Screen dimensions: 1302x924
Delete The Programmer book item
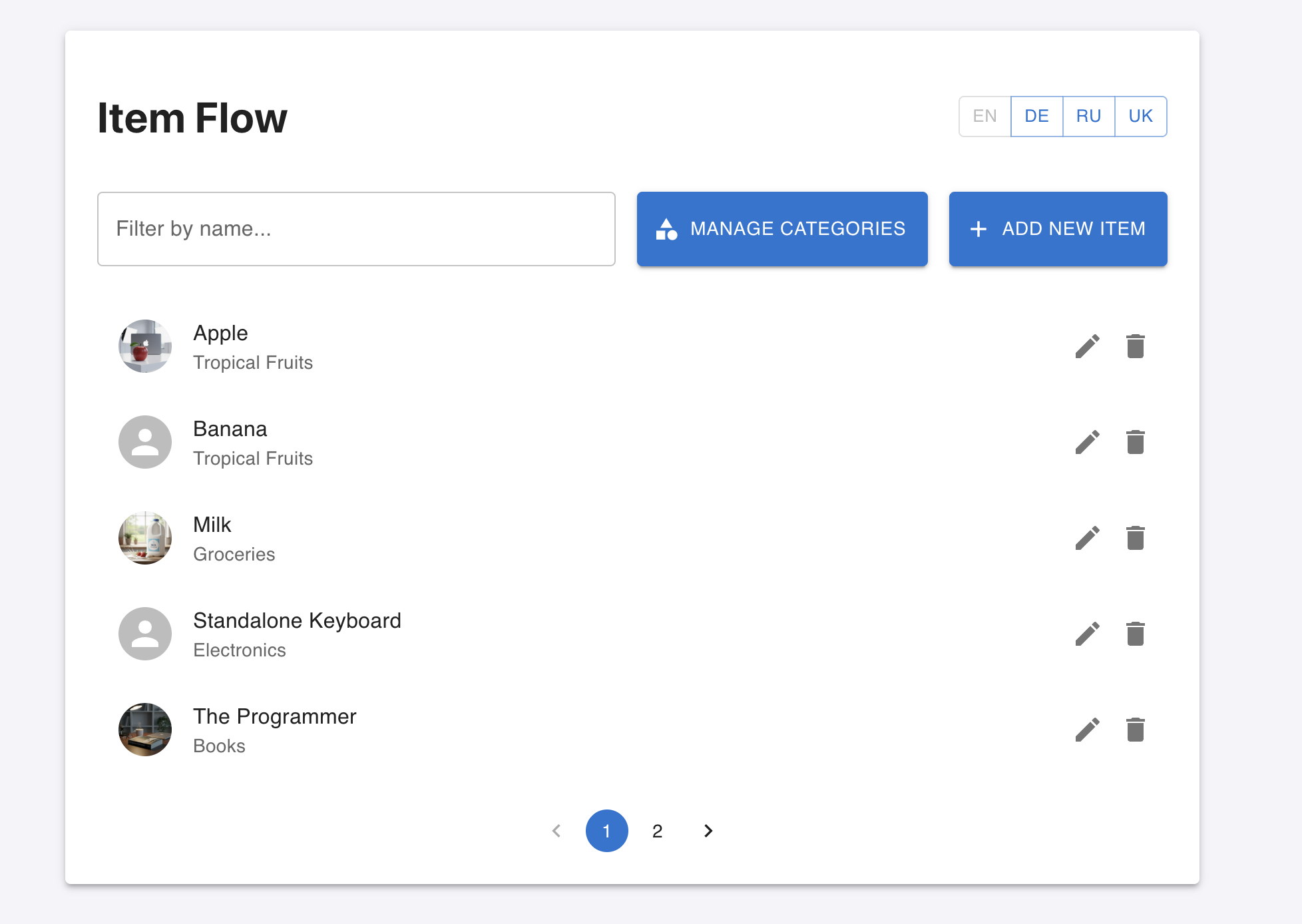[x=1135, y=730]
